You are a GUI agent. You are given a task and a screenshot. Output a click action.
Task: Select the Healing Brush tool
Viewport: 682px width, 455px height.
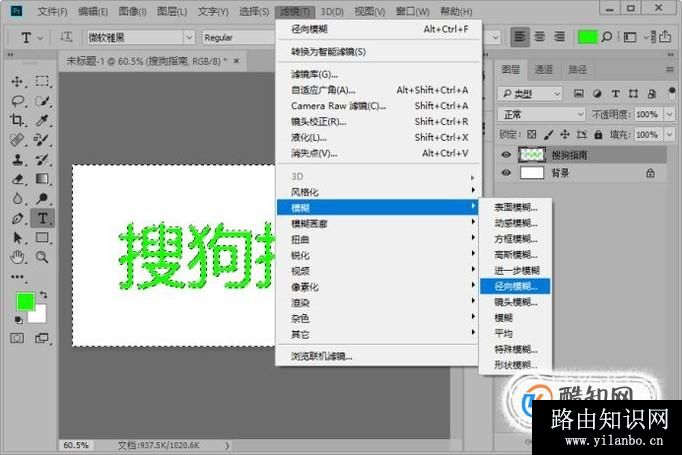point(17,140)
